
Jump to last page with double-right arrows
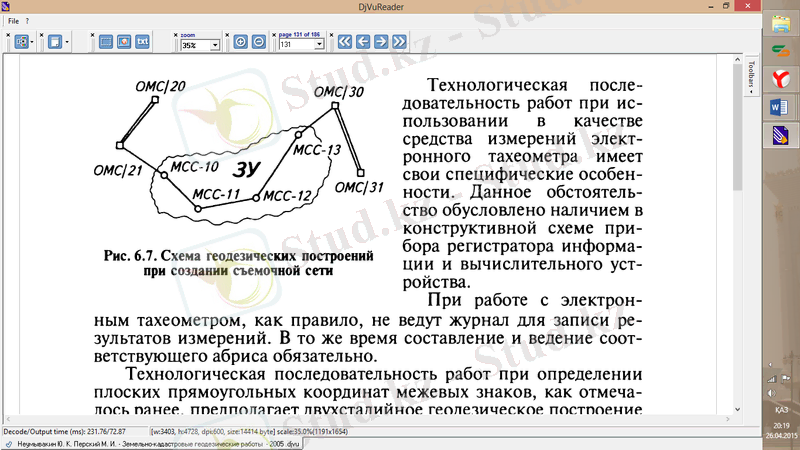point(399,42)
